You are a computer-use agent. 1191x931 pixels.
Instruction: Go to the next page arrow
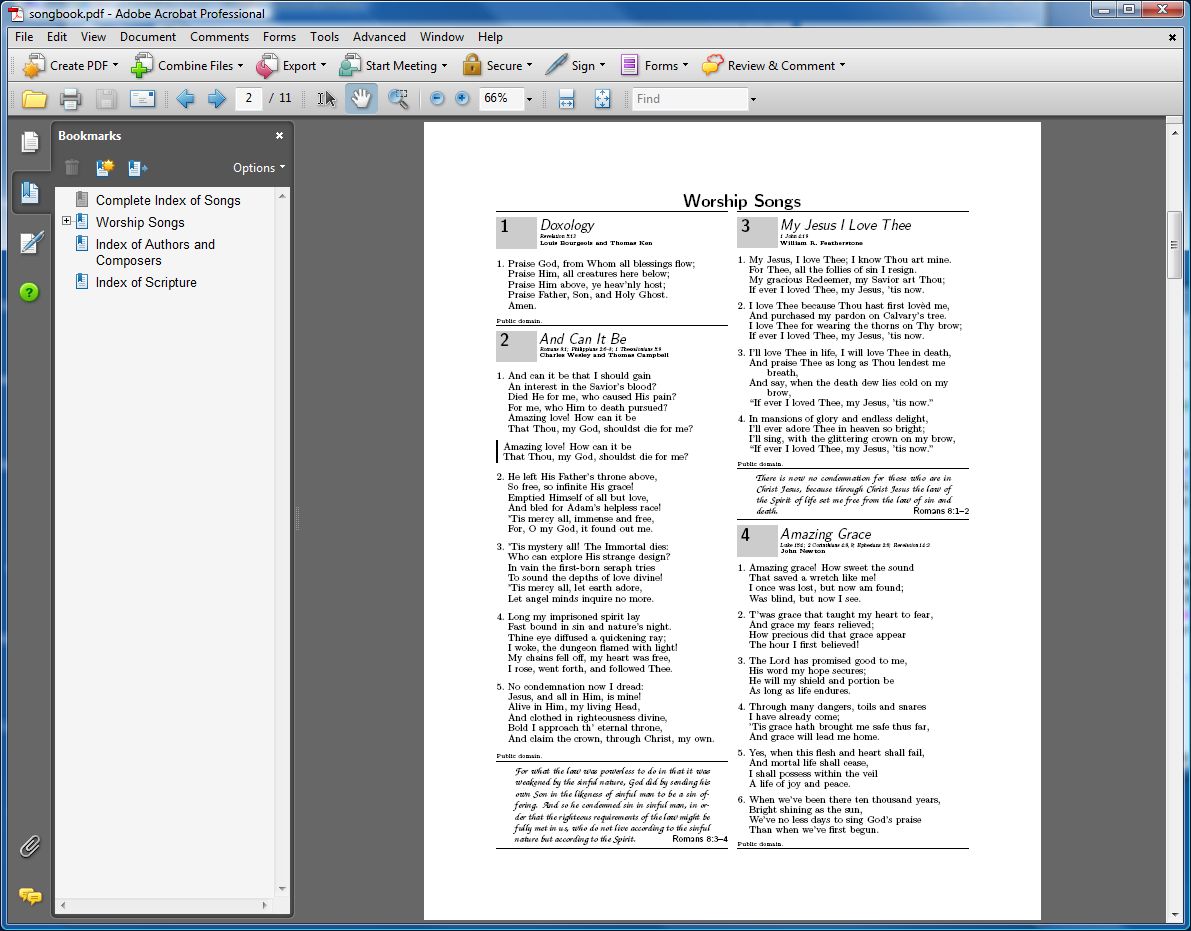tap(216, 99)
